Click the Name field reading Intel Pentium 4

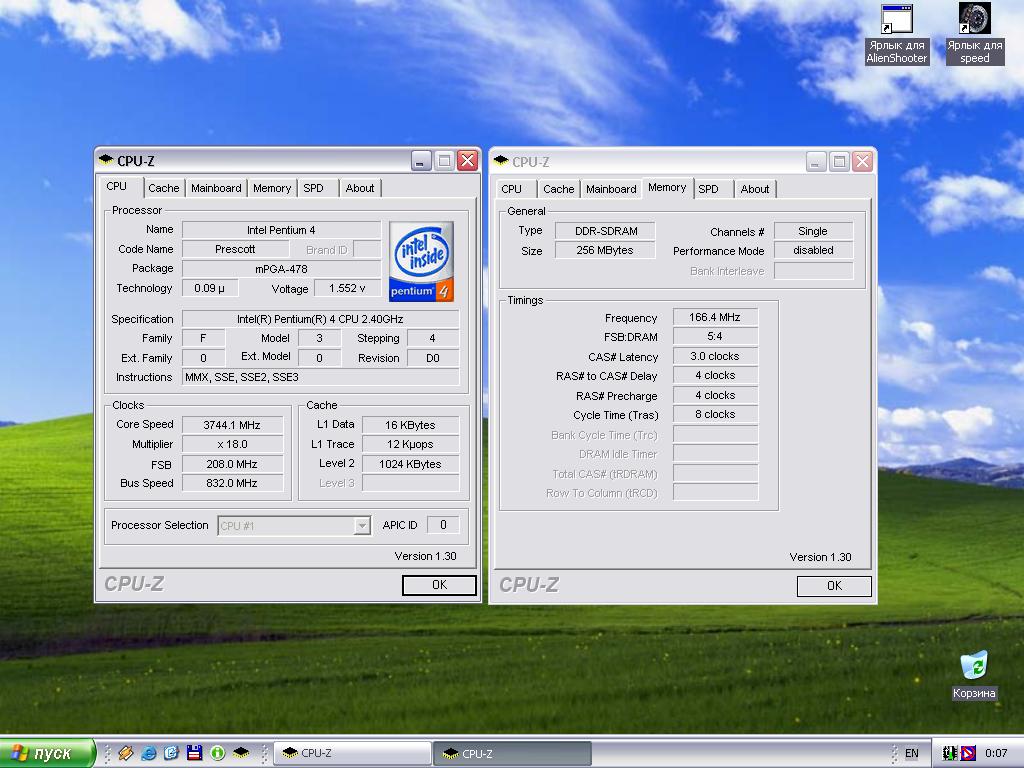(281, 230)
